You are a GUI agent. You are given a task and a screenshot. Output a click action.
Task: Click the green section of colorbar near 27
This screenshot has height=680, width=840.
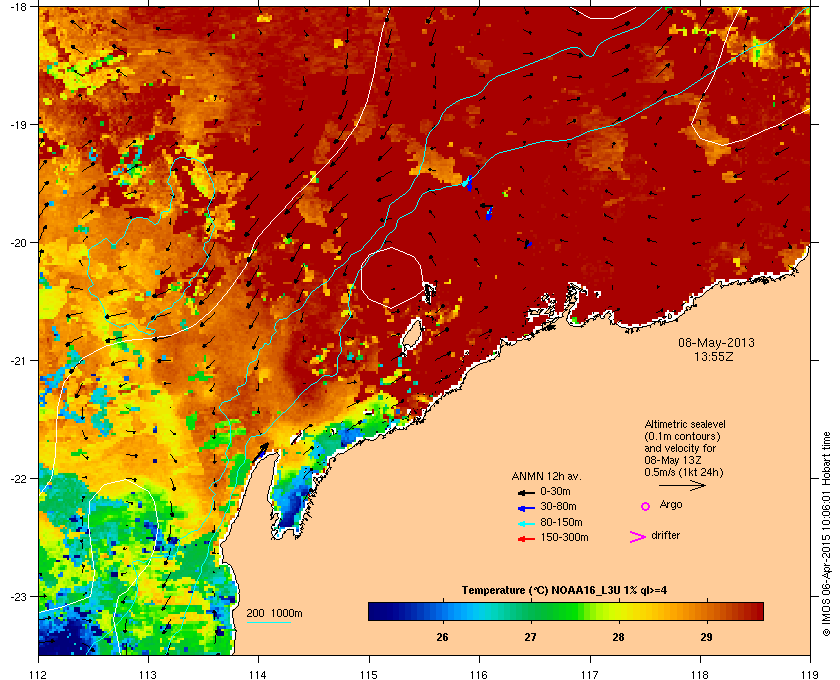[530, 611]
